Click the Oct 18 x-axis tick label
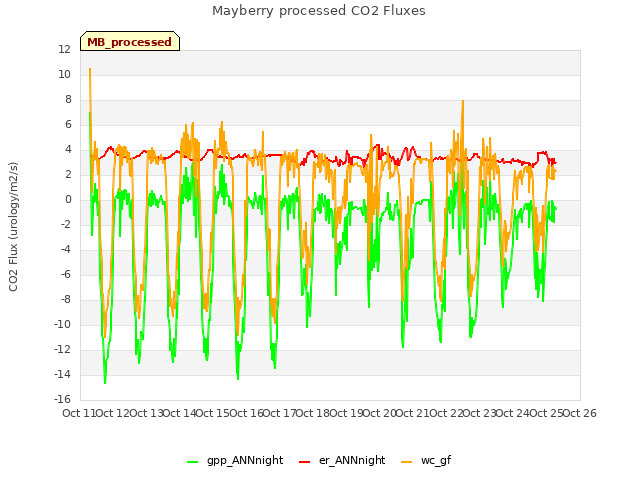The width and height of the screenshot is (640, 480). (313, 413)
